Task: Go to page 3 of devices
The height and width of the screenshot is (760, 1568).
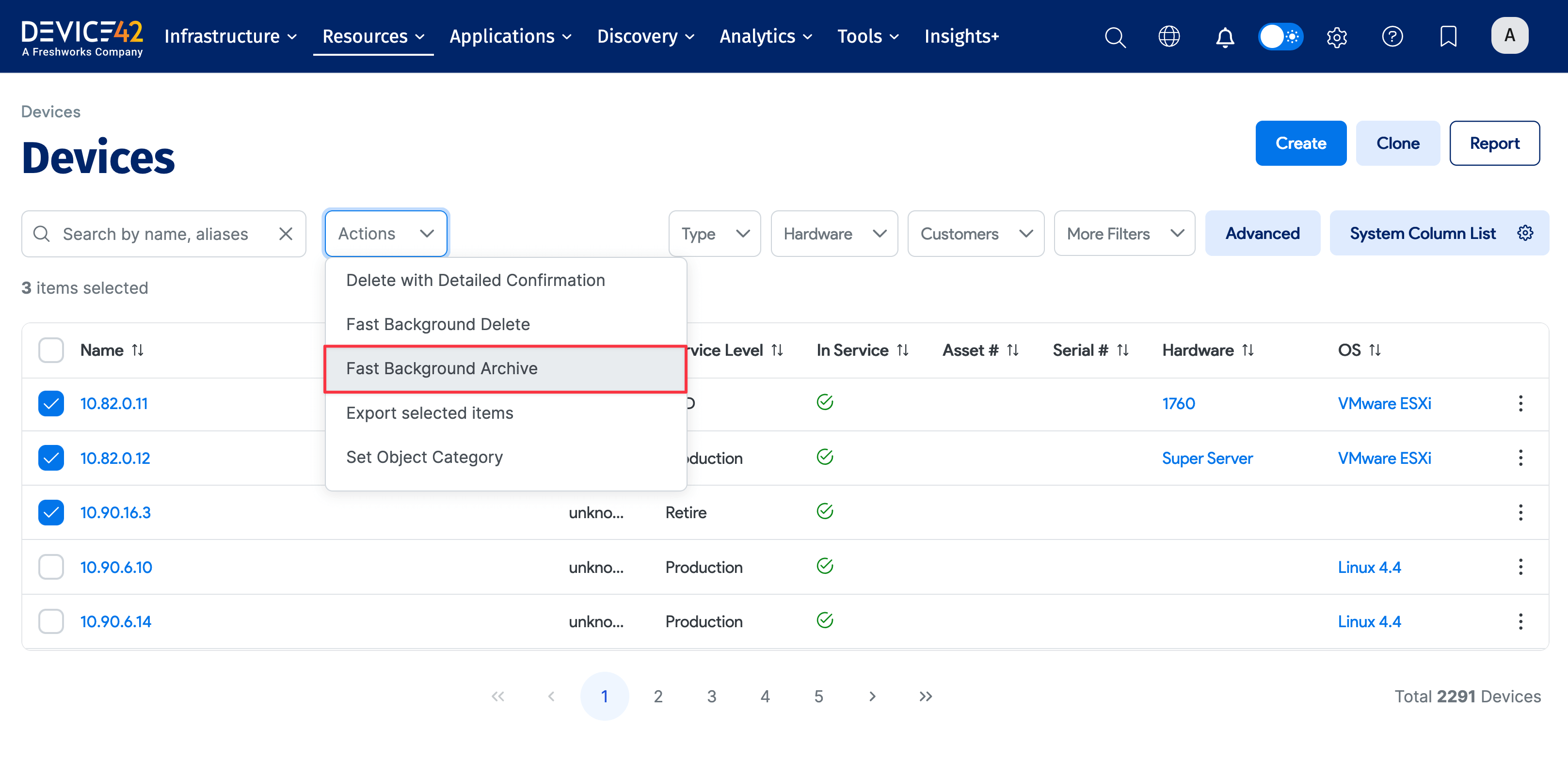Action: (x=711, y=696)
